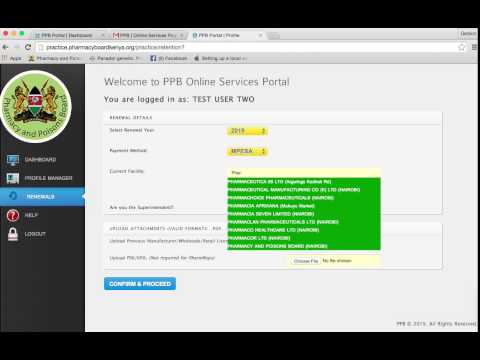Click the Profile Manager icon

[x=13, y=178]
